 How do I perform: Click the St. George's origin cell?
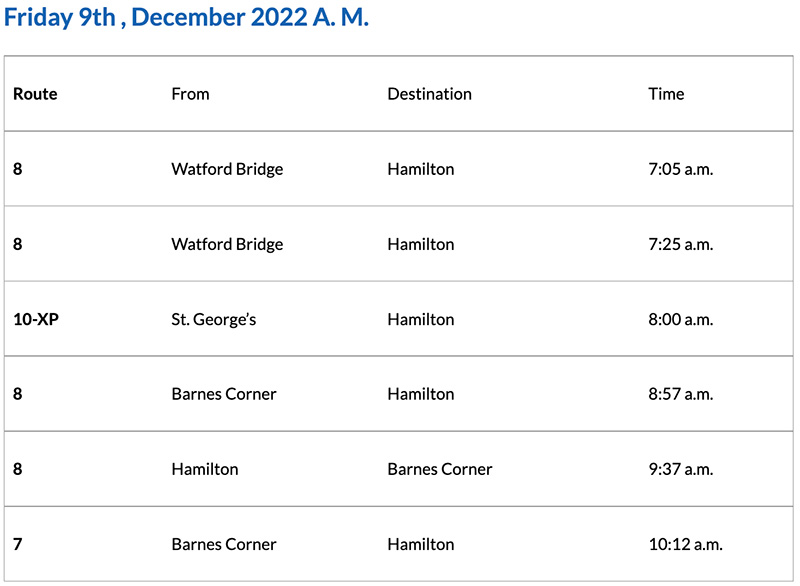pyautogui.click(x=212, y=319)
